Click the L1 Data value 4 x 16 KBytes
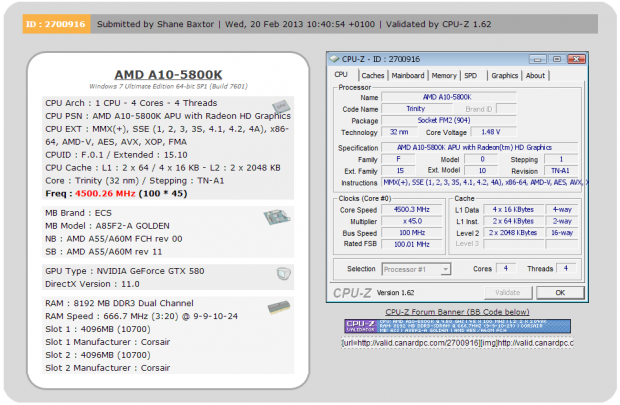620x405 pixels. pos(513,210)
